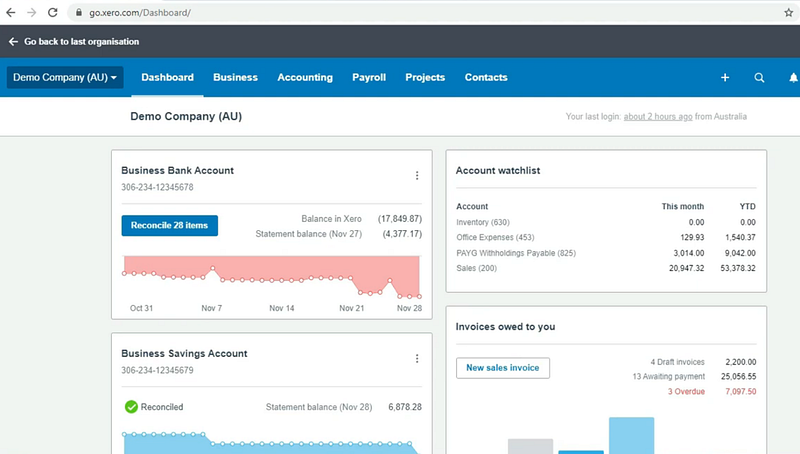
Task: Click Account watchlist heading
Action: point(497,170)
